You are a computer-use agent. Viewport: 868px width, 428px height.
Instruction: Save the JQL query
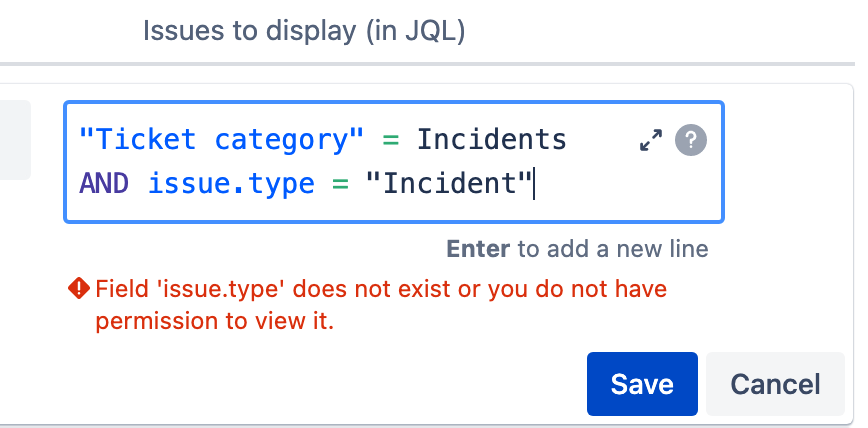point(642,384)
